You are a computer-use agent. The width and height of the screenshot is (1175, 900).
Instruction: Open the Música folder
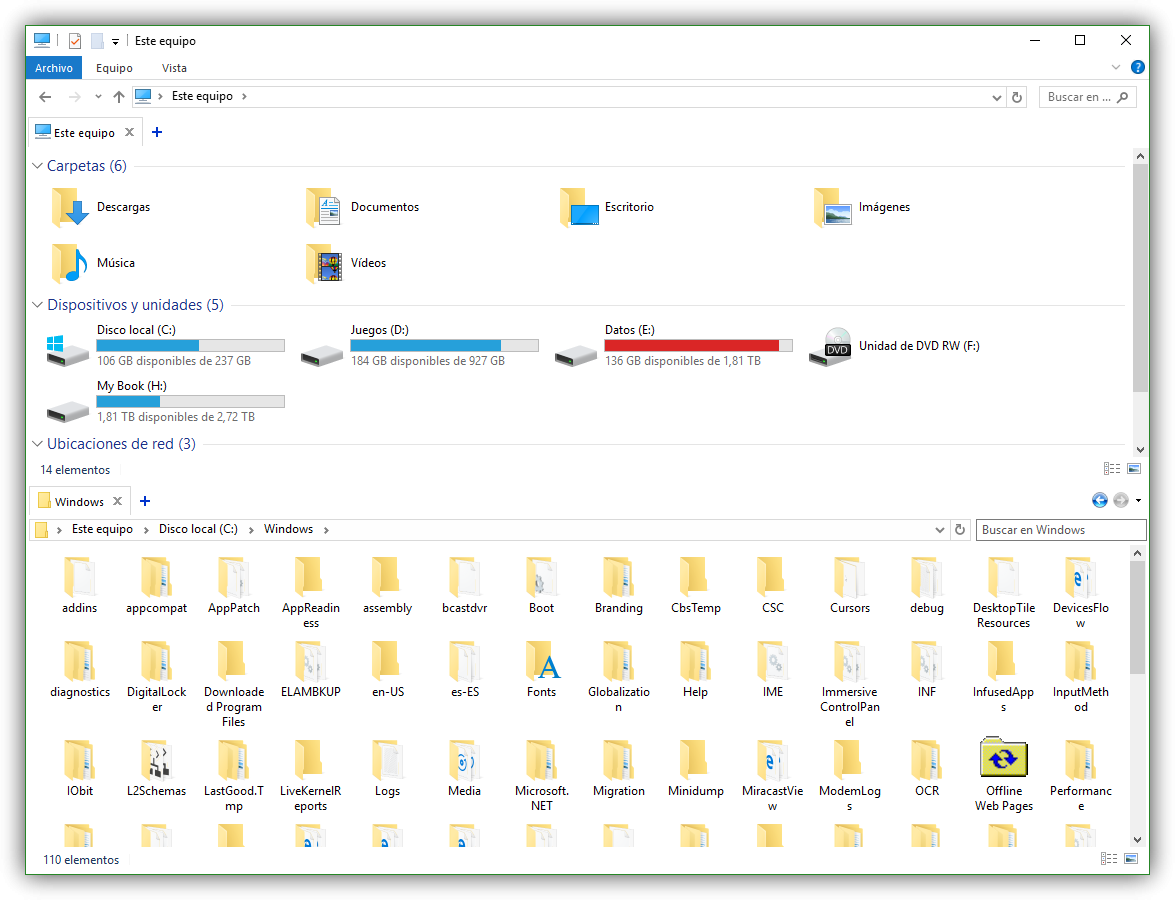pyautogui.click(x=94, y=263)
